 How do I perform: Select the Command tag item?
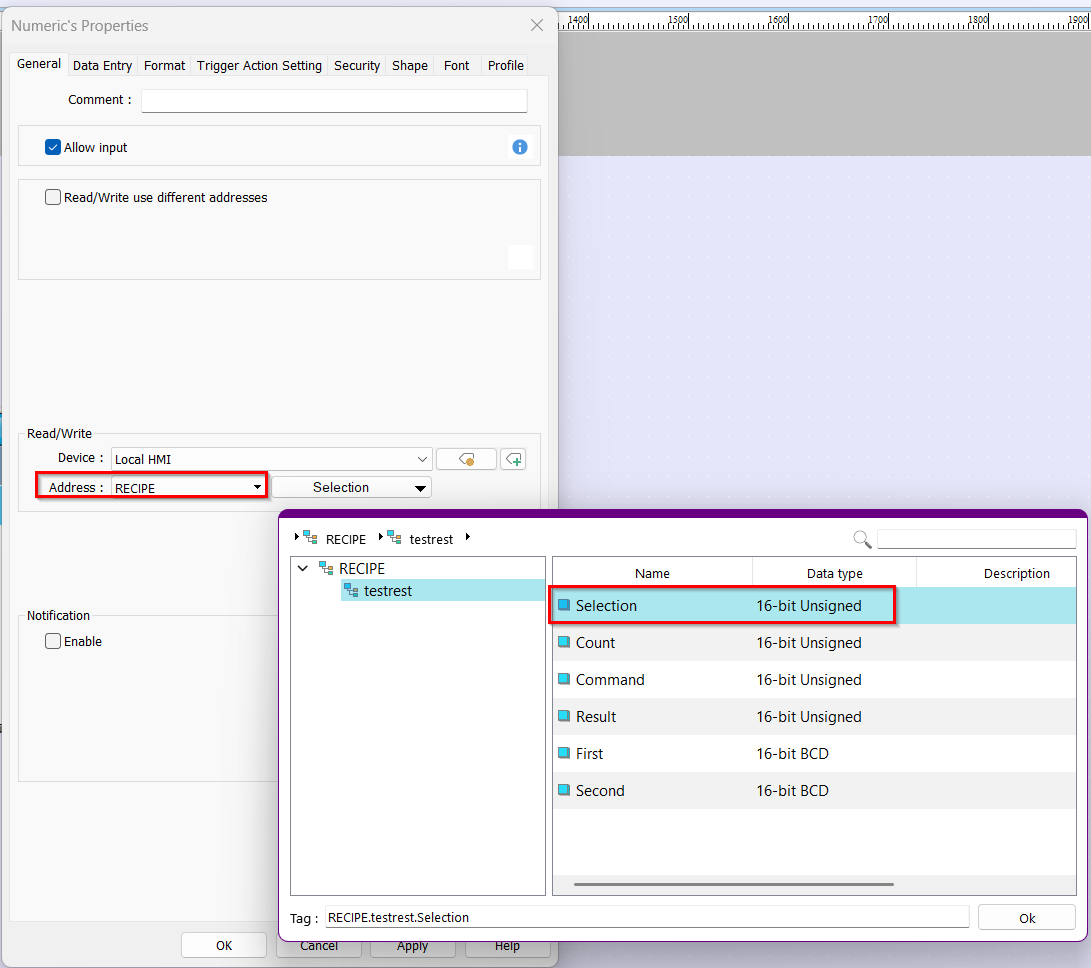609,680
